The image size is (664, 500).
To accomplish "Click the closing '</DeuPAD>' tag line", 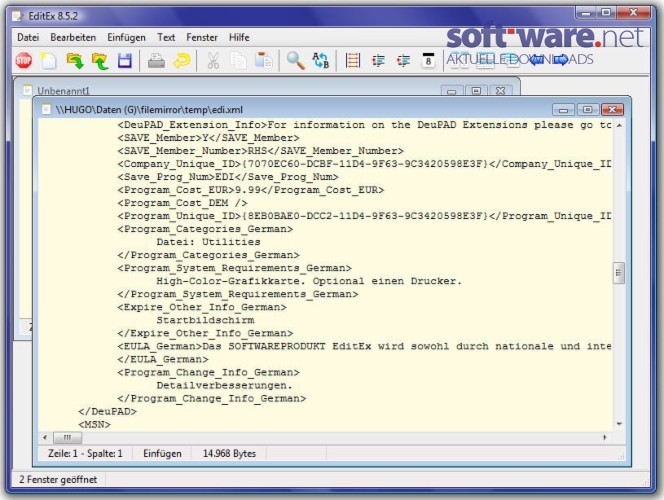I will pyautogui.click(x=108, y=412).
